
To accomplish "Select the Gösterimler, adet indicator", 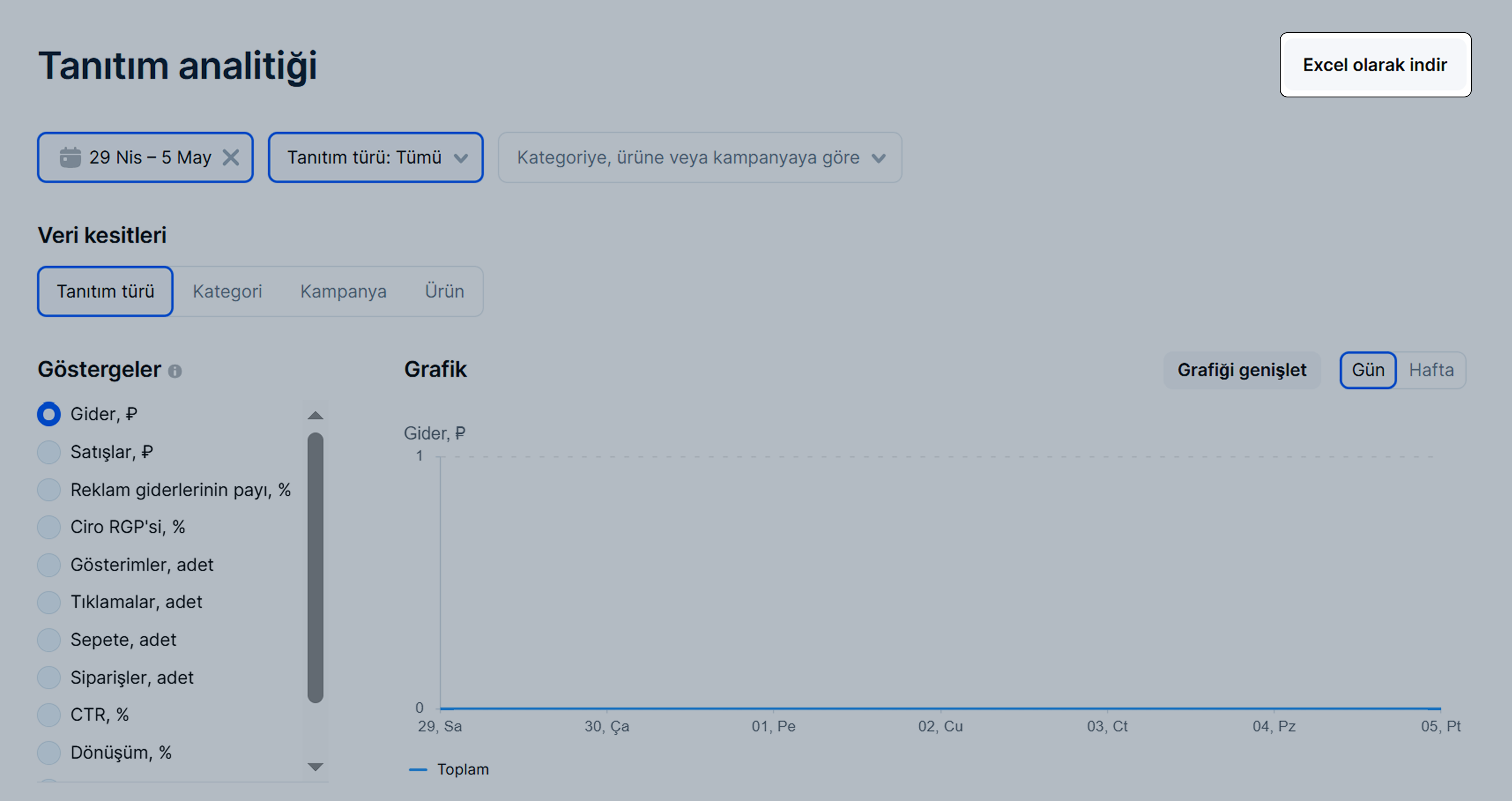I will [x=49, y=565].
